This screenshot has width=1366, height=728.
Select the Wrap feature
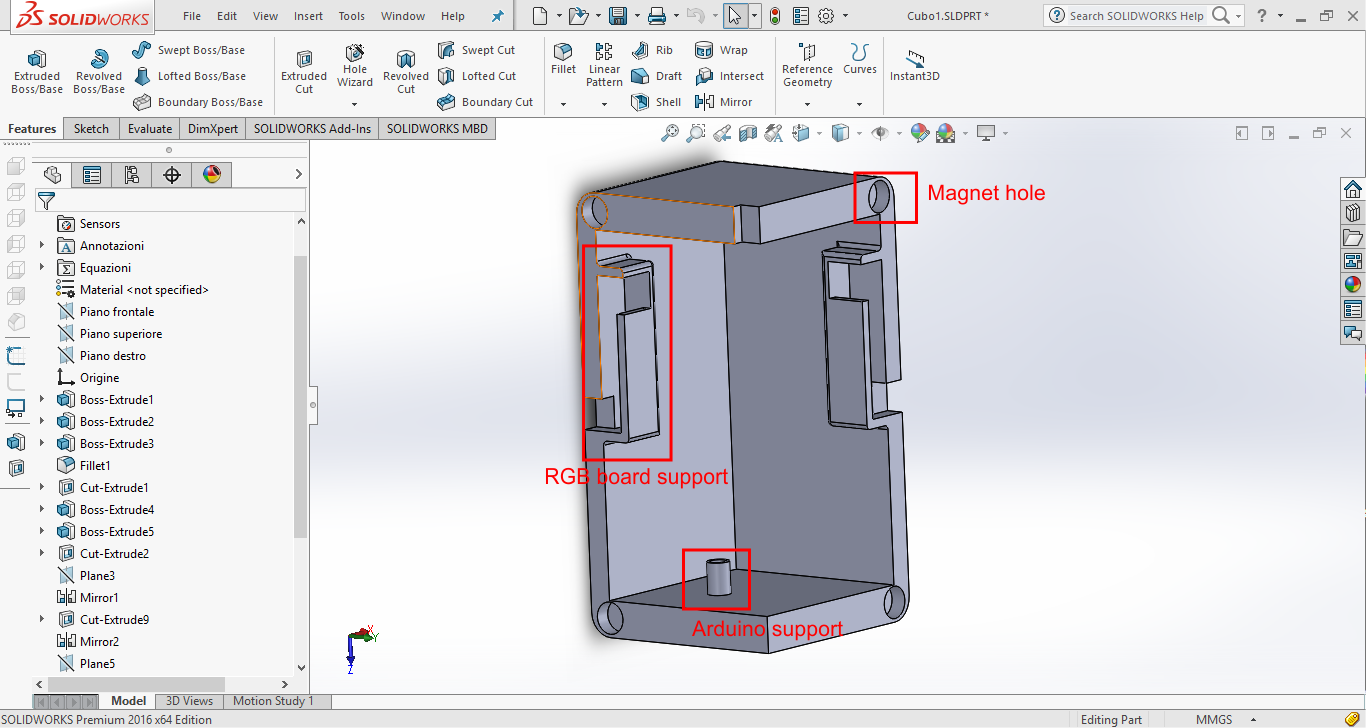pyautogui.click(x=721, y=50)
